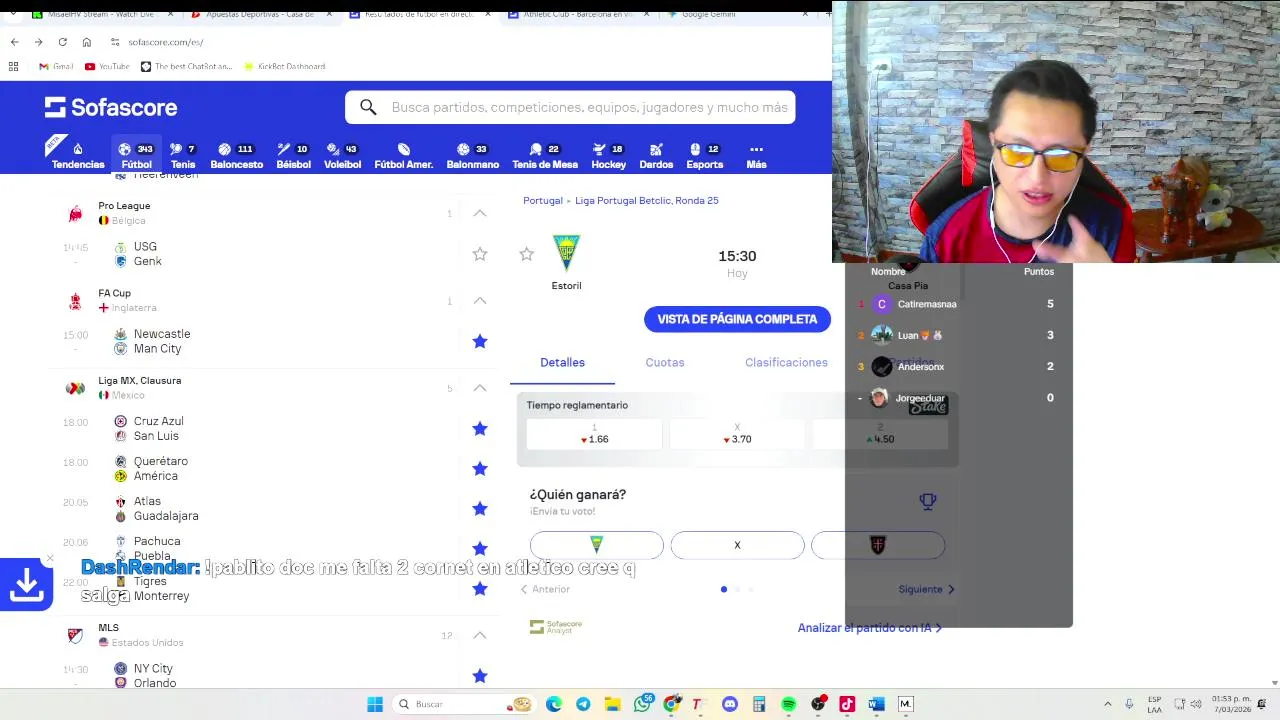Screen dimensions: 1280x720
Task: Open the Windows Start menu
Action: [375, 704]
